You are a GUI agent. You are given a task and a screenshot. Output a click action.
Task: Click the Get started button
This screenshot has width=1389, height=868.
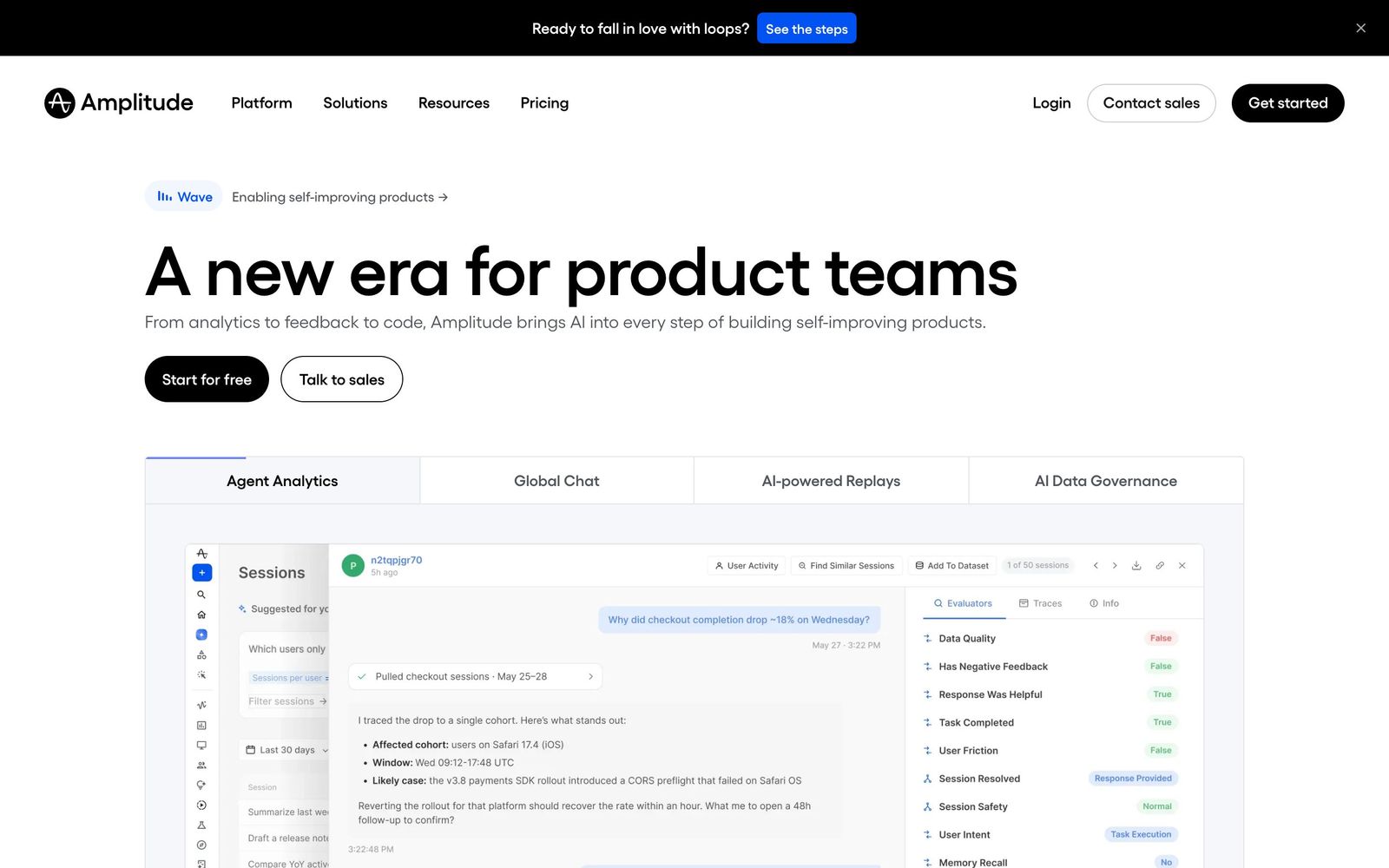coord(1287,102)
